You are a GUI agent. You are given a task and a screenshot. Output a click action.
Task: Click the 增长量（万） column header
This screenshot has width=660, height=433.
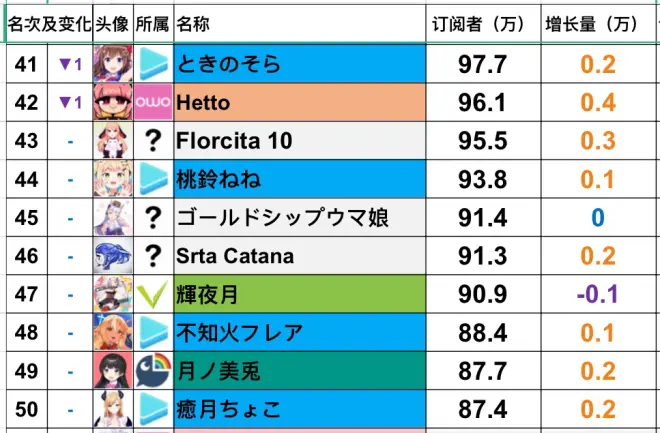[592, 22]
